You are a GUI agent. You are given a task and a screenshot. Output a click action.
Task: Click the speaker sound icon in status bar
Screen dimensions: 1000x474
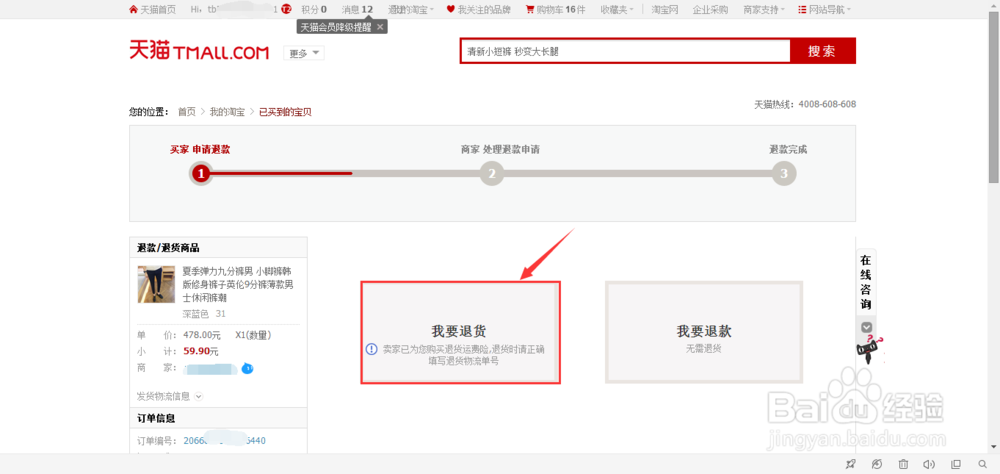click(x=929, y=464)
